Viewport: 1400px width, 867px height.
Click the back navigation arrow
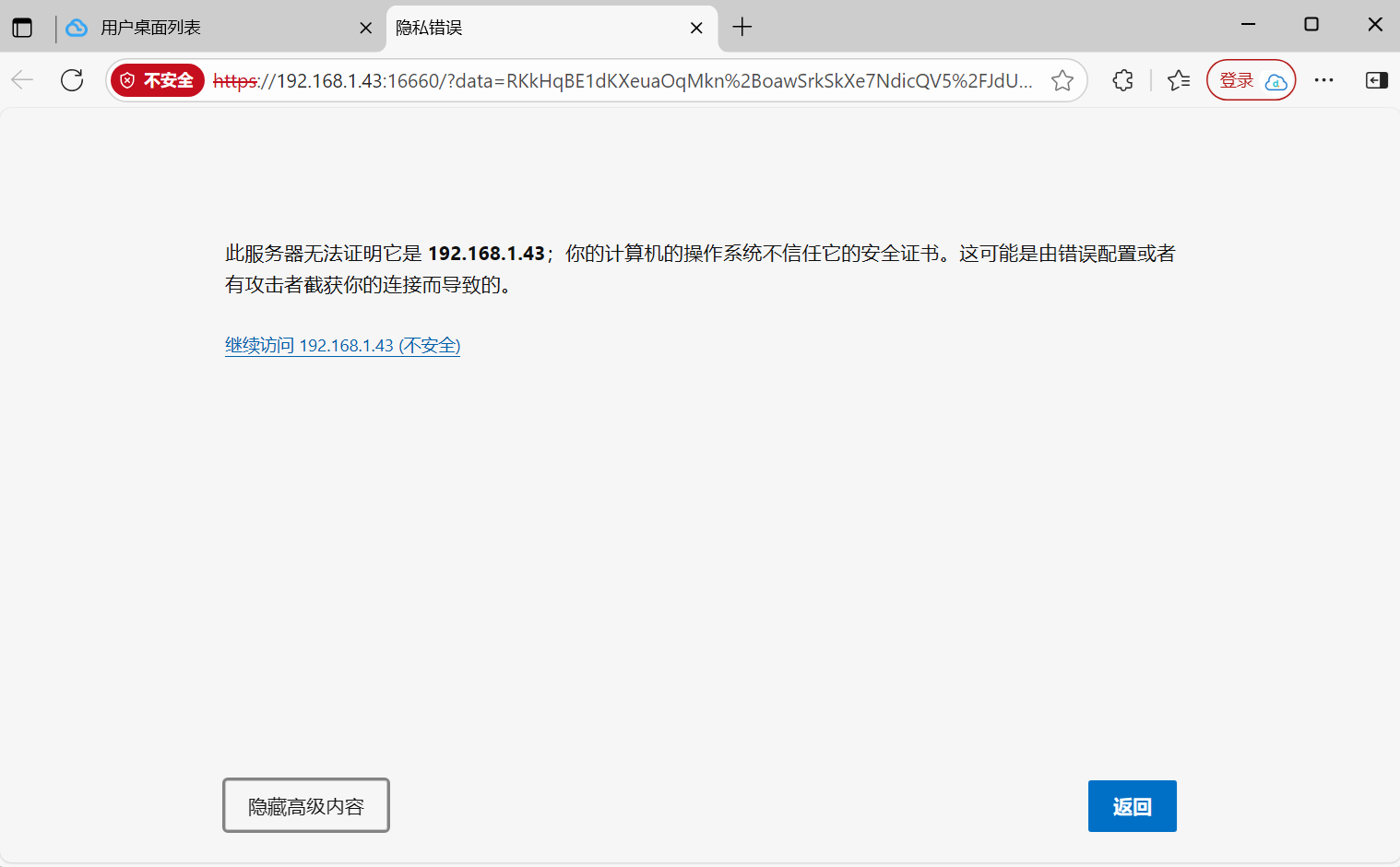pyautogui.click(x=21, y=80)
